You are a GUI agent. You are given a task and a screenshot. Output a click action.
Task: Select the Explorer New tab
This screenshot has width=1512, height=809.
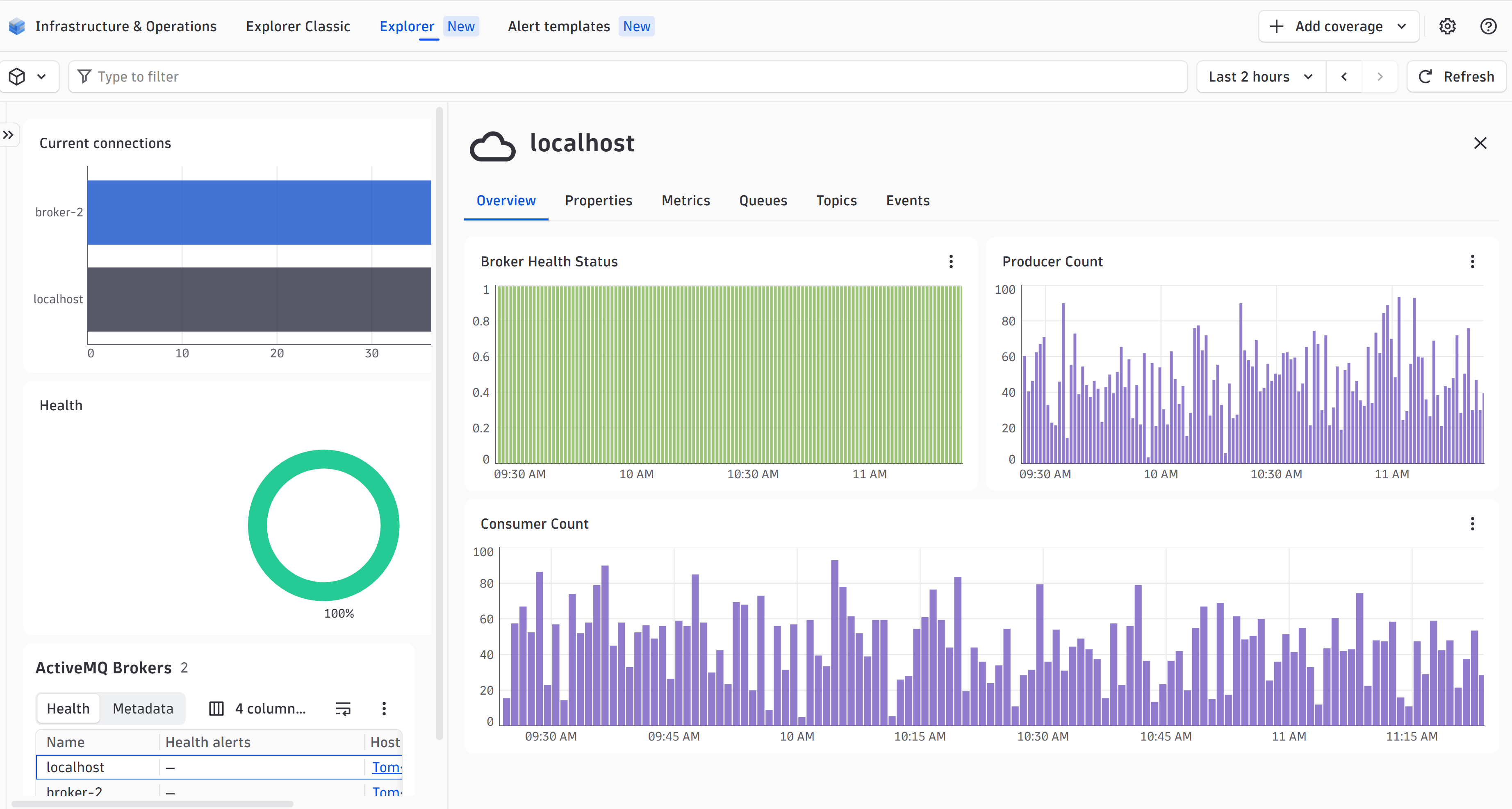pos(428,26)
